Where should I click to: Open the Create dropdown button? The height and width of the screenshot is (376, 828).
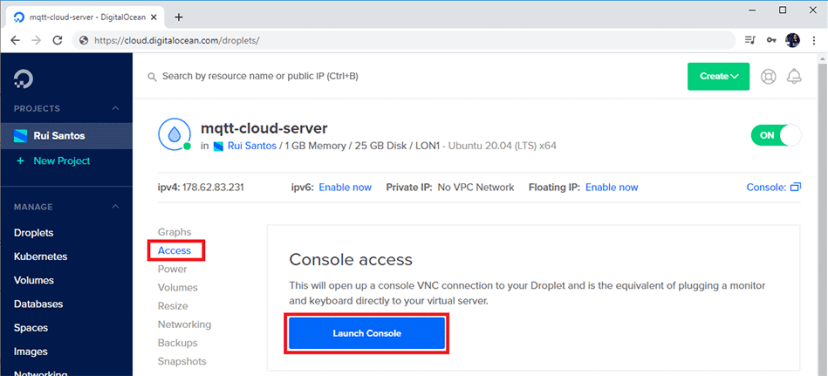718,77
